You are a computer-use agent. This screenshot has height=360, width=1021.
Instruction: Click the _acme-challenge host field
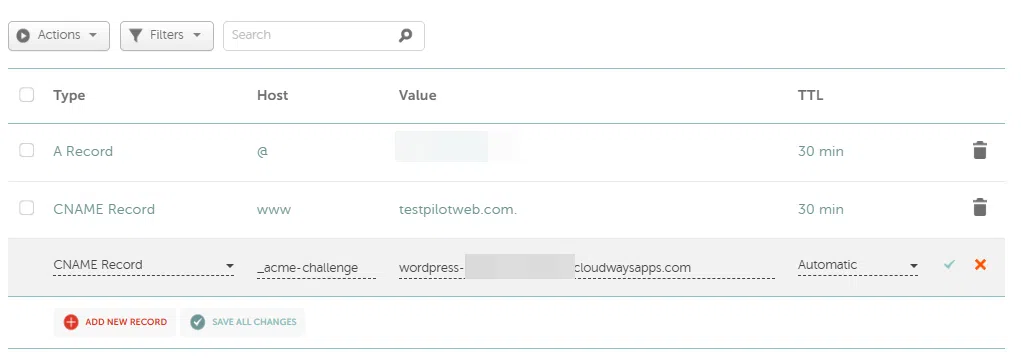pyautogui.click(x=316, y=268)
